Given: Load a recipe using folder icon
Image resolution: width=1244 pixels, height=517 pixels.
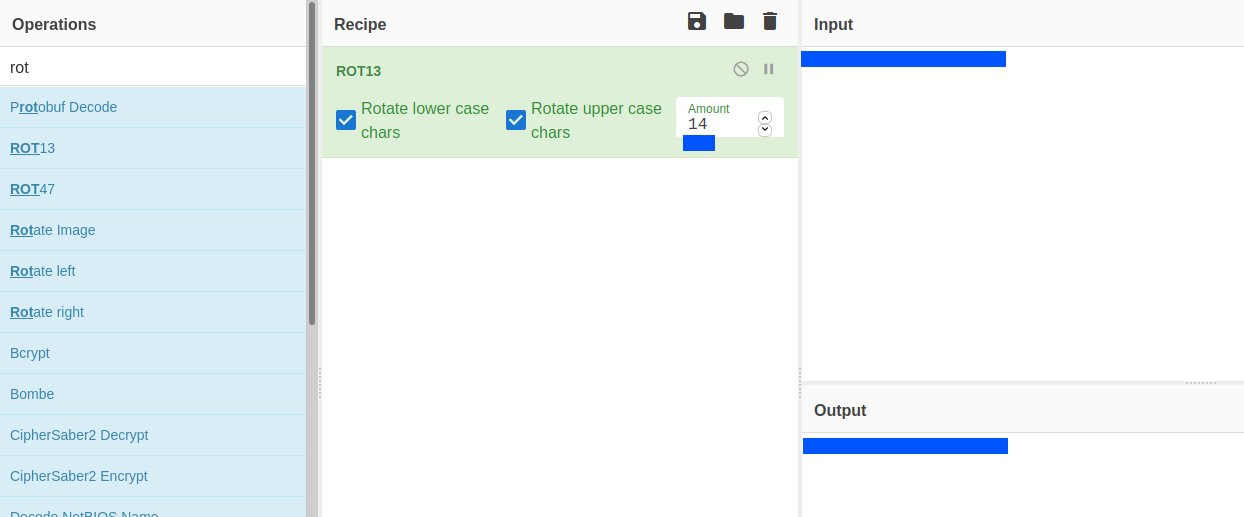Looking at the screenshot, I should [734, 22].
